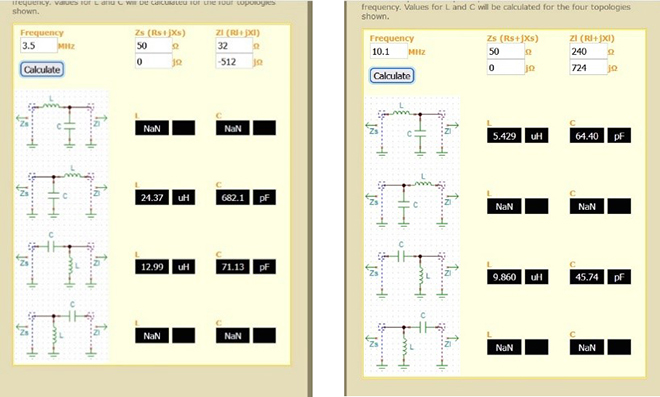Click right panel shunt-L series-C circuit diagram
The width and height of the screenshot is (660, 397).
click(412, 343)
